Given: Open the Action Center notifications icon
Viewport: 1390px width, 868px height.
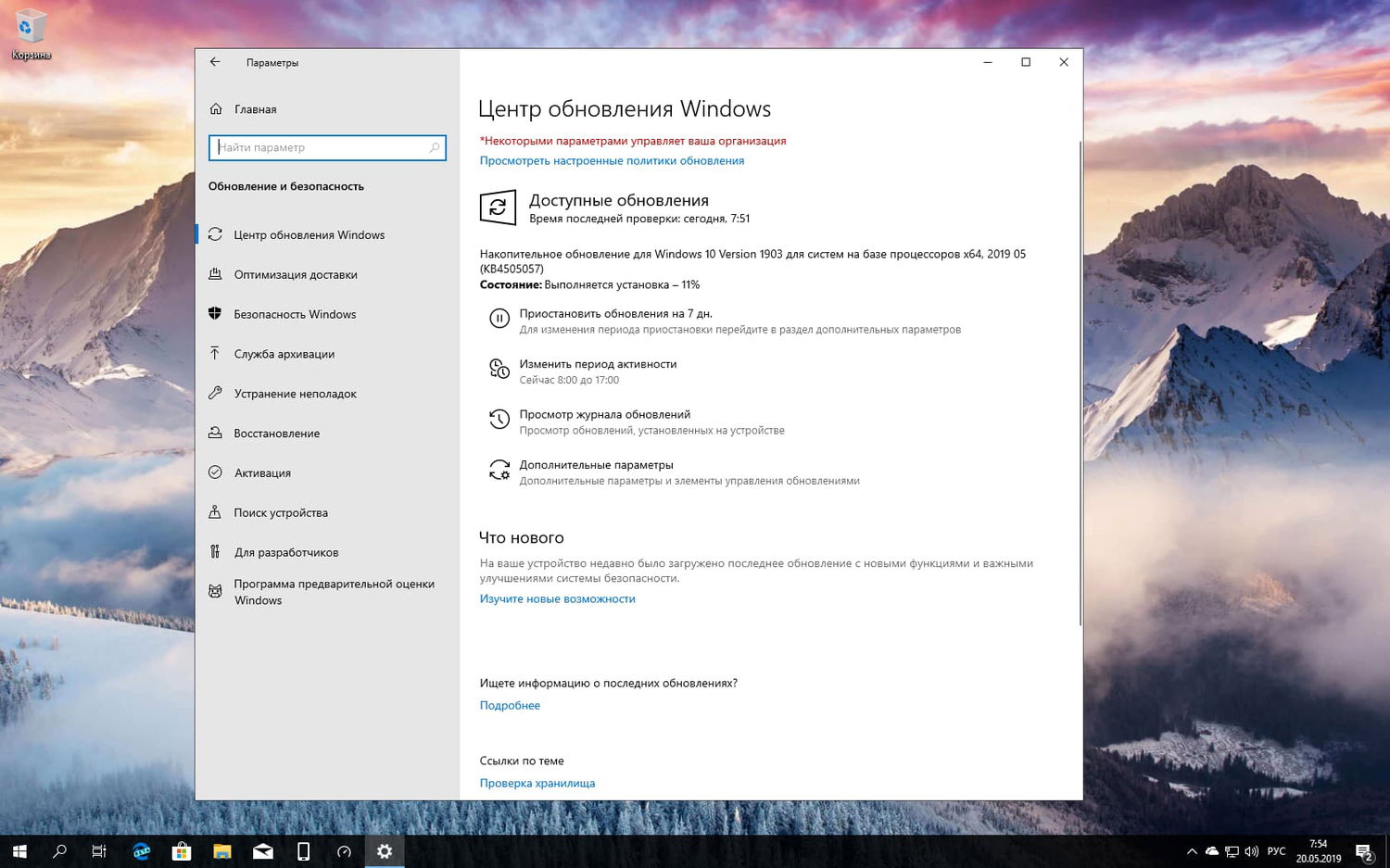Looking at the screenshot, I should coord(1363,850).
